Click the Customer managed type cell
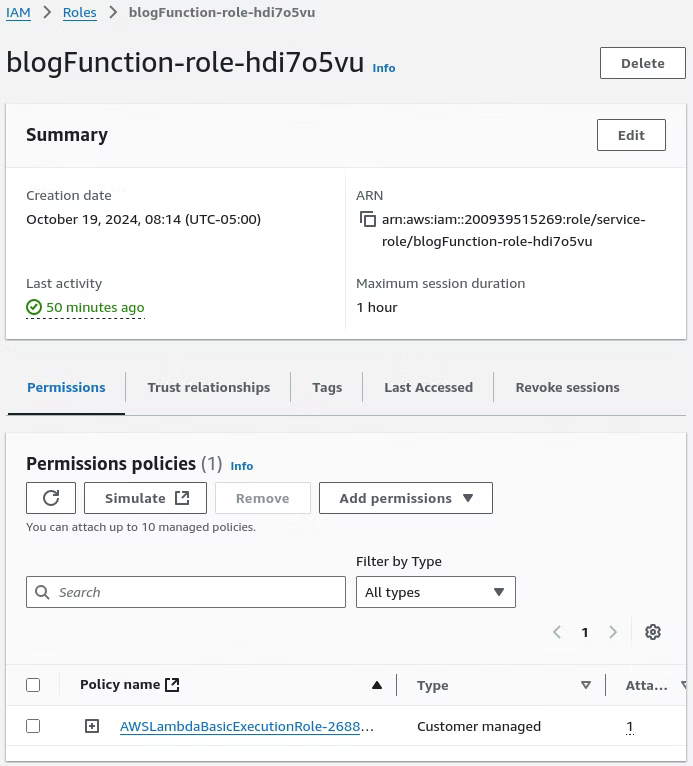Screen dimensions: 693x766 click(479, 726)
